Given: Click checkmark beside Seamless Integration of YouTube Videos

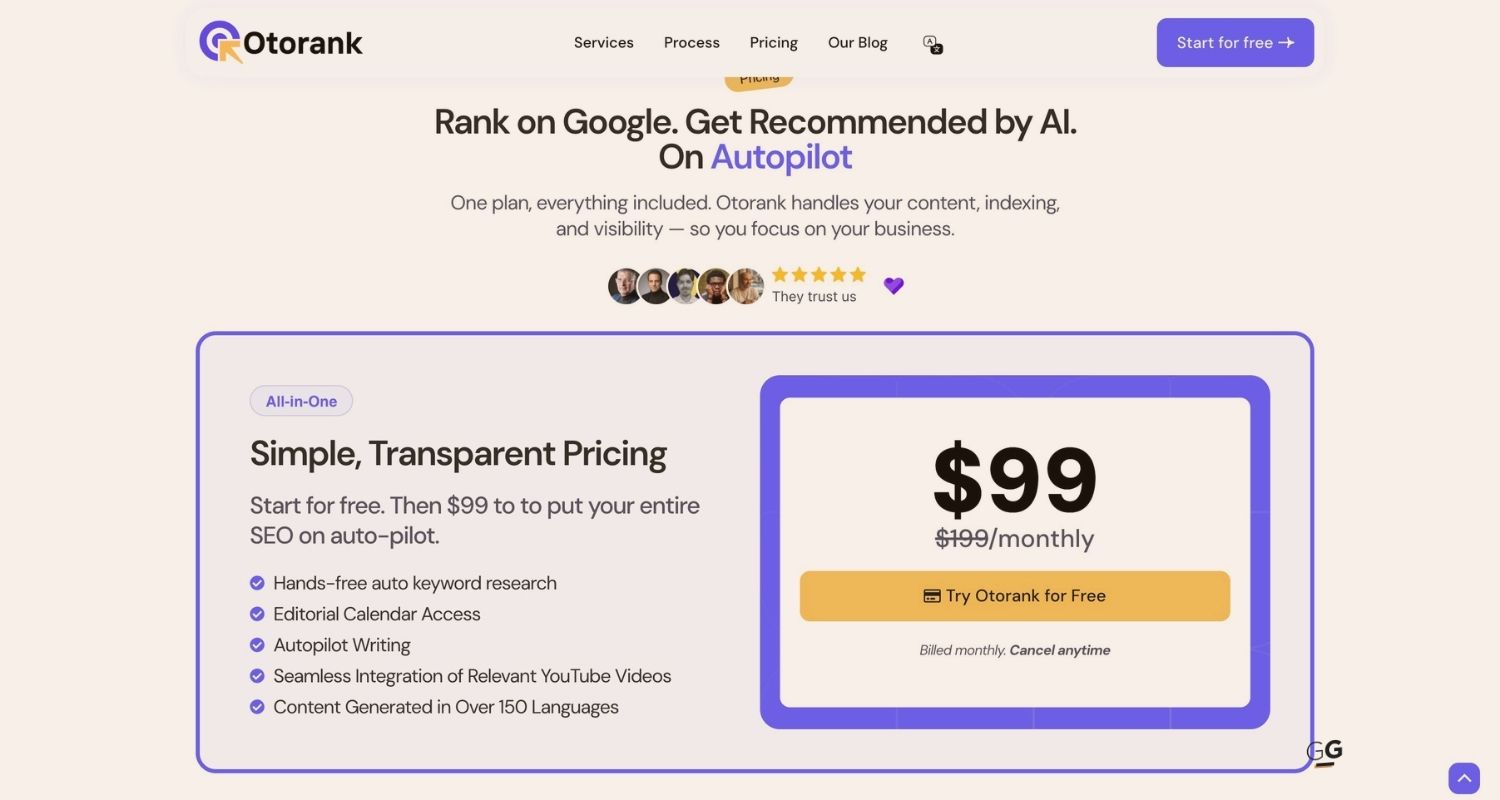Looking at the screenshot, I should click(x=257, y=676).
